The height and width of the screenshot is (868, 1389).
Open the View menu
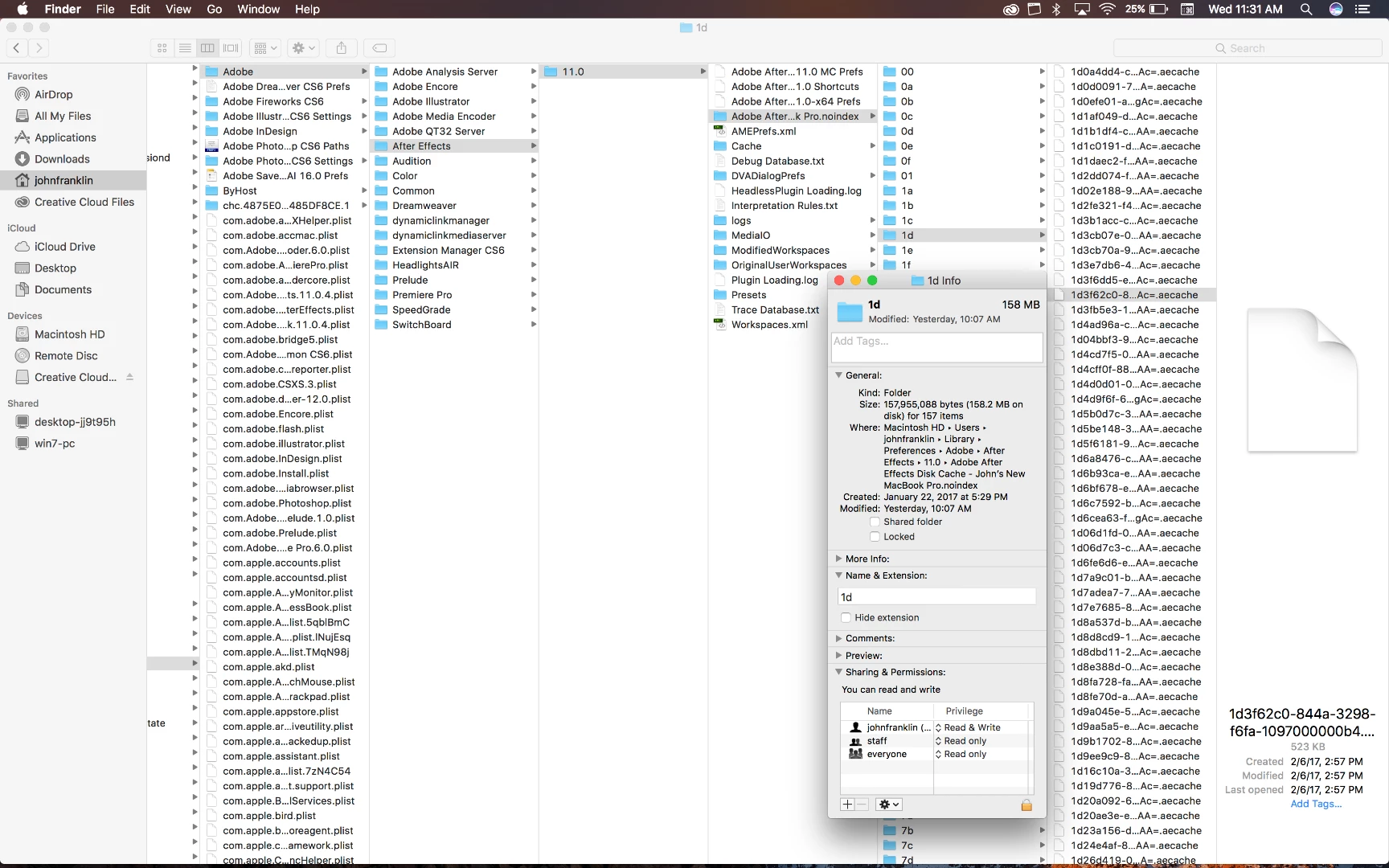[178, 9]
